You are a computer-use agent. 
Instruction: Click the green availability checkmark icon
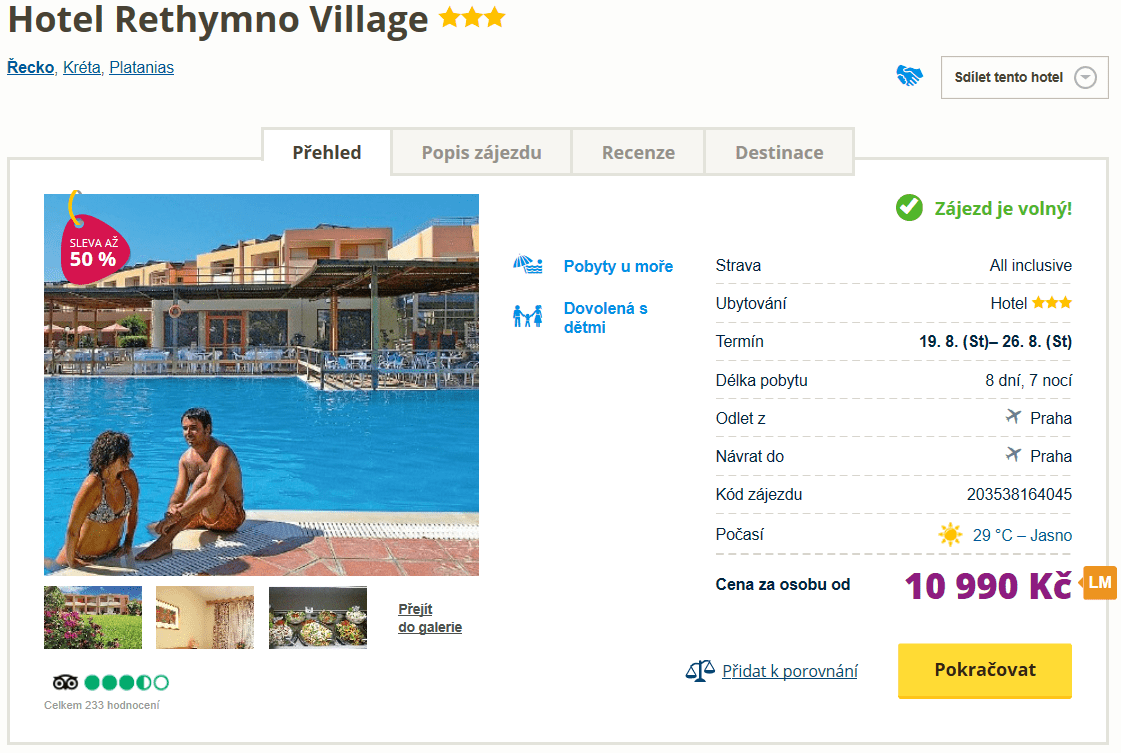click(909, 208)
